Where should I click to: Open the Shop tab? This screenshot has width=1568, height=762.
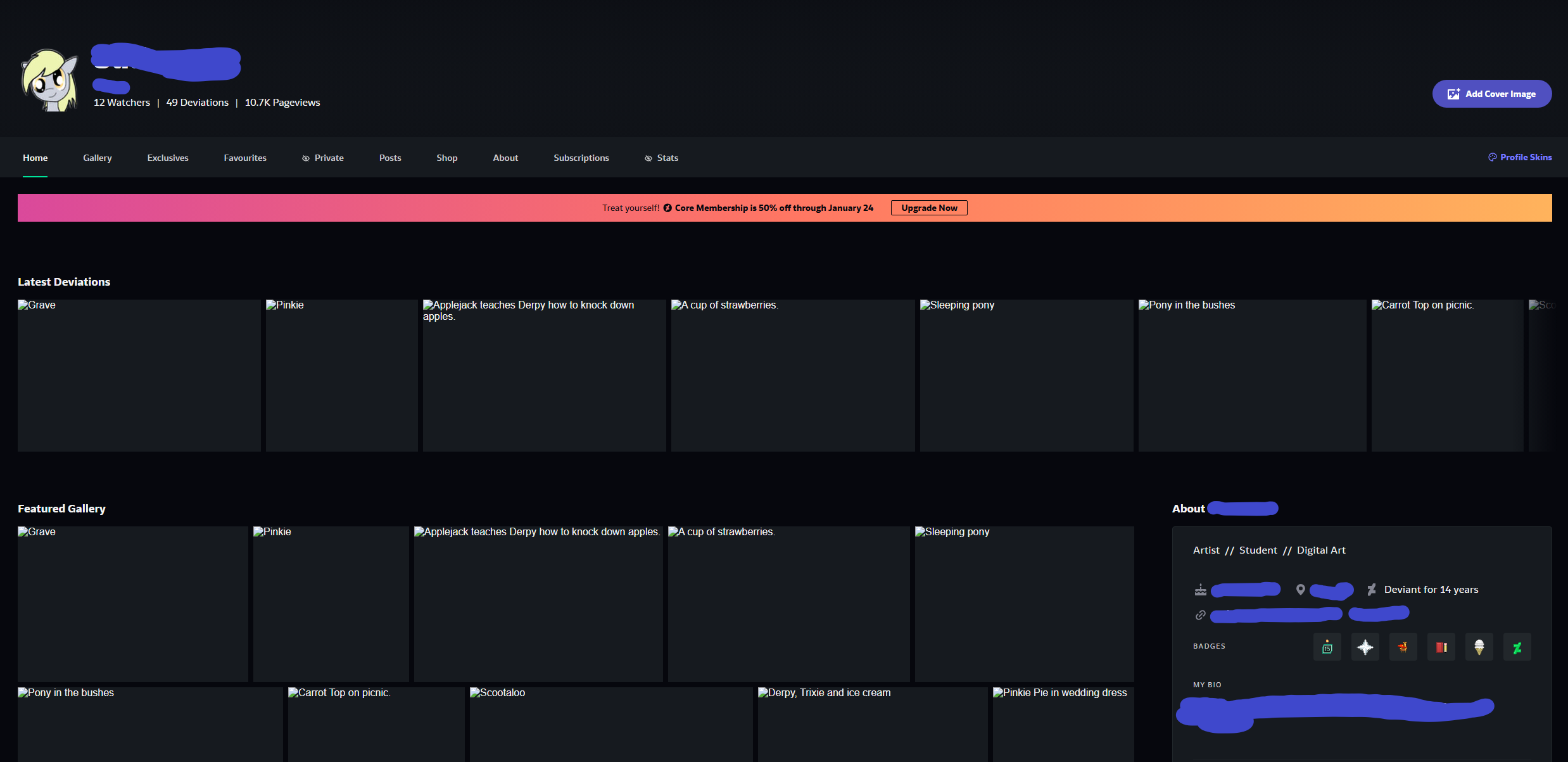pyautogui.click(x=447, y=158)
